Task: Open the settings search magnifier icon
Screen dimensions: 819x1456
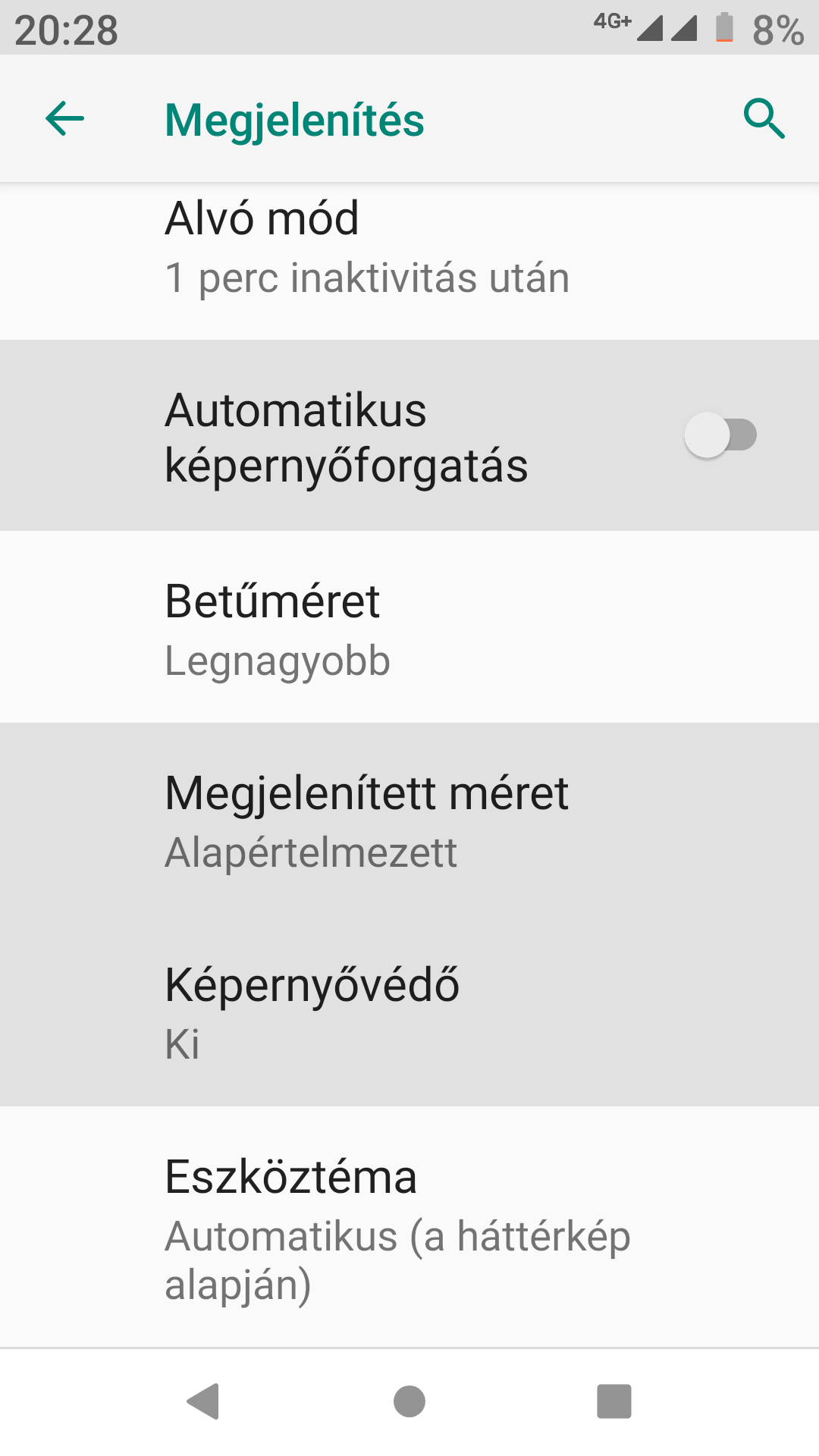Action: click(764, 119)
